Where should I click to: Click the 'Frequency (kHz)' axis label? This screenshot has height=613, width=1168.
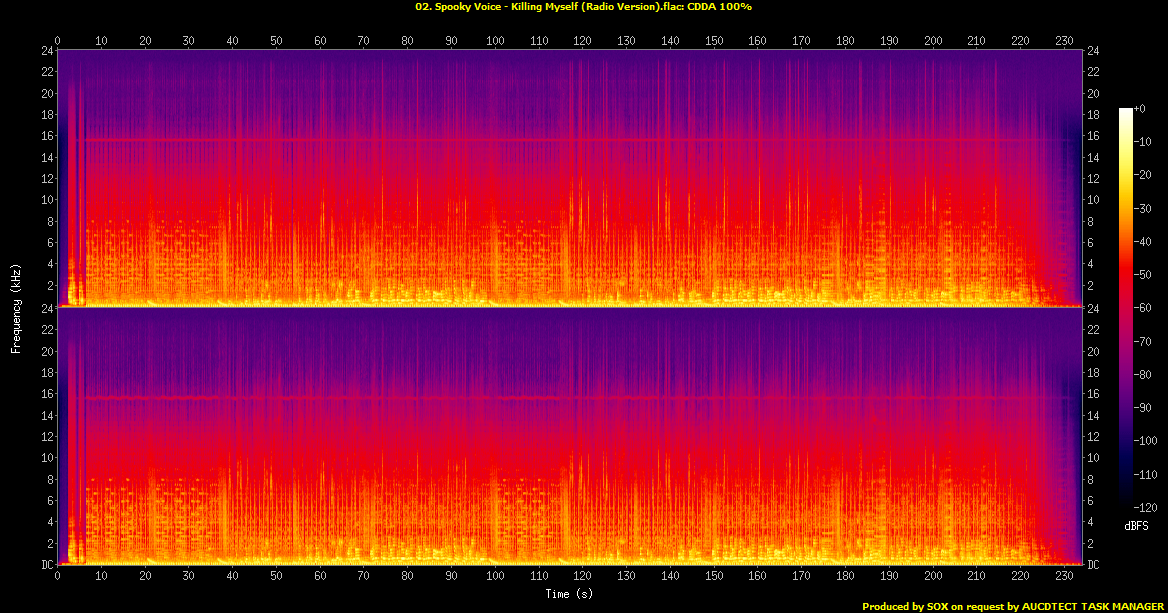(x=15, y=308)
